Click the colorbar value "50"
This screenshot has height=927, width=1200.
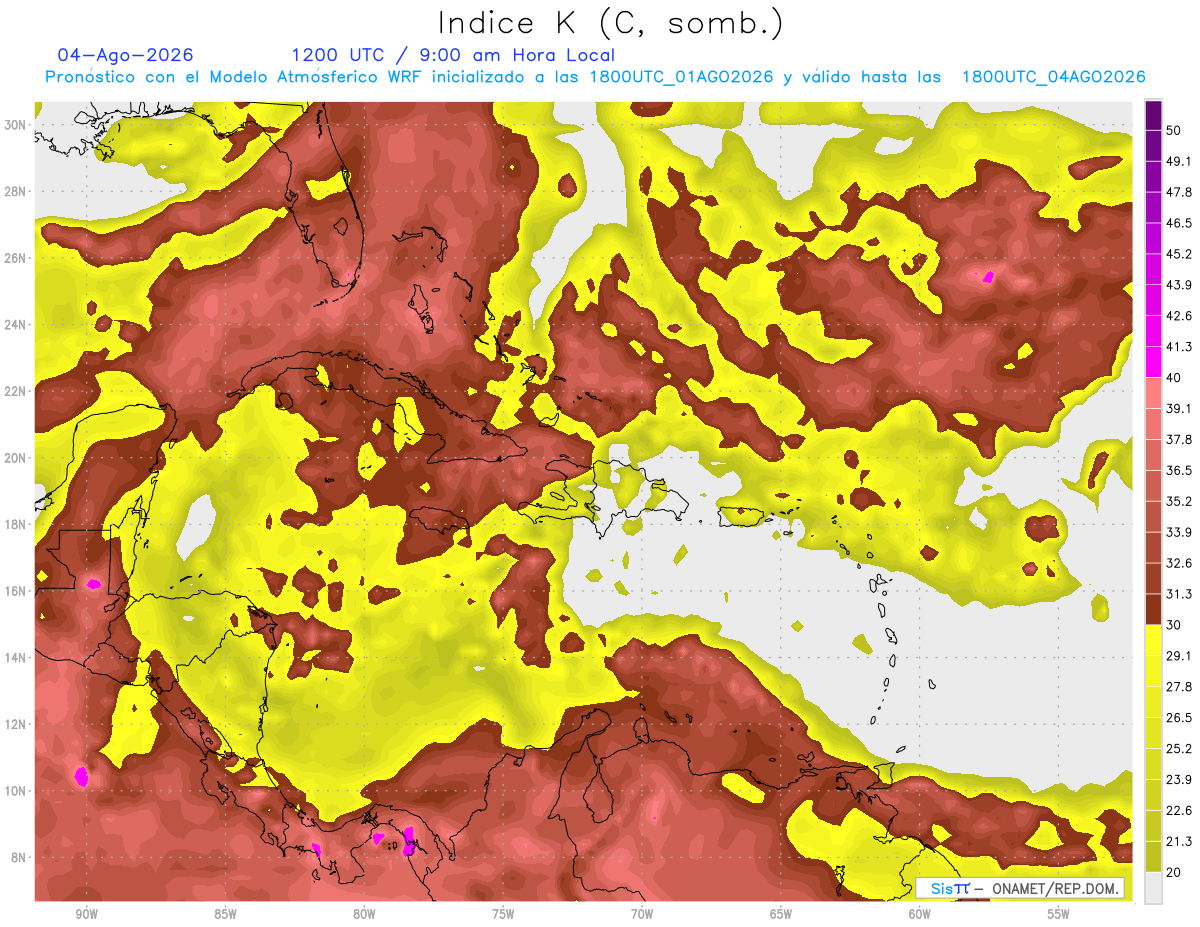1176,130
